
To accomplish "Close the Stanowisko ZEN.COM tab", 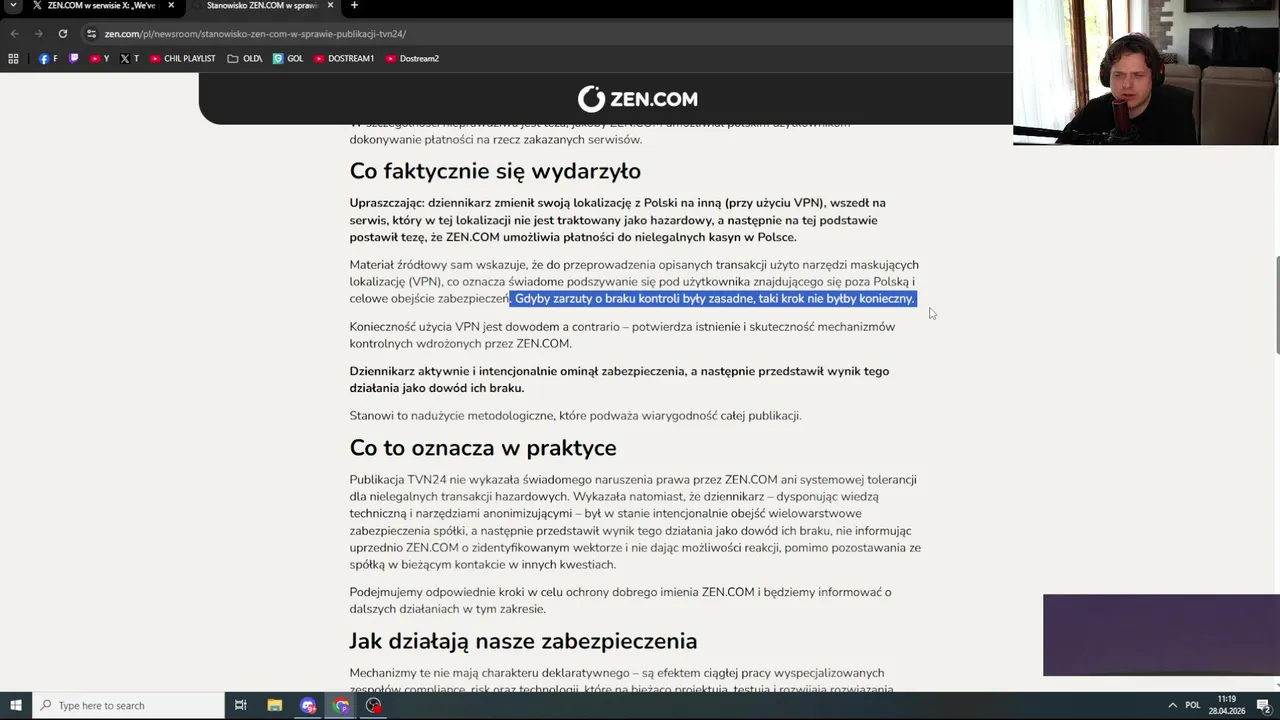I will [332, 6].
